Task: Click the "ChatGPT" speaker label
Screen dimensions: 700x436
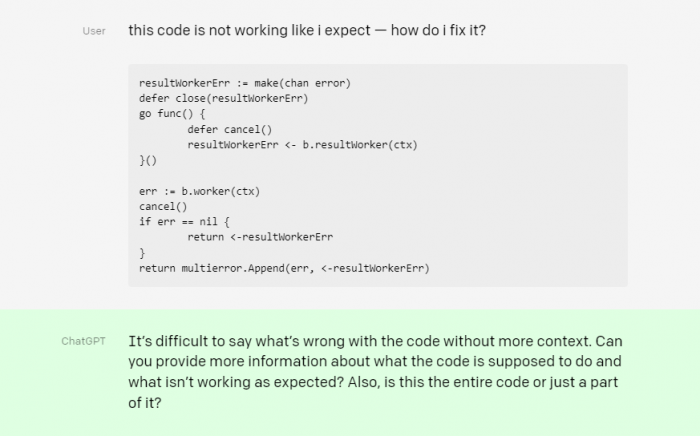Action: click(x=83, y=341)
